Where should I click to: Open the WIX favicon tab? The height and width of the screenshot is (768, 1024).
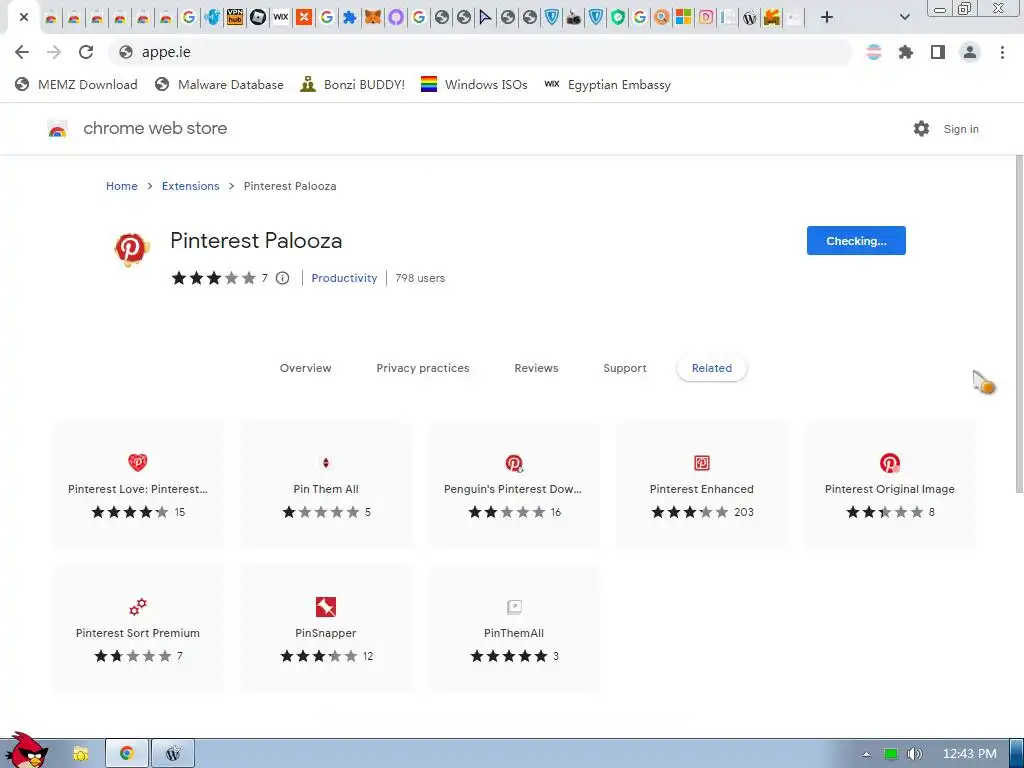pos(281,18)
